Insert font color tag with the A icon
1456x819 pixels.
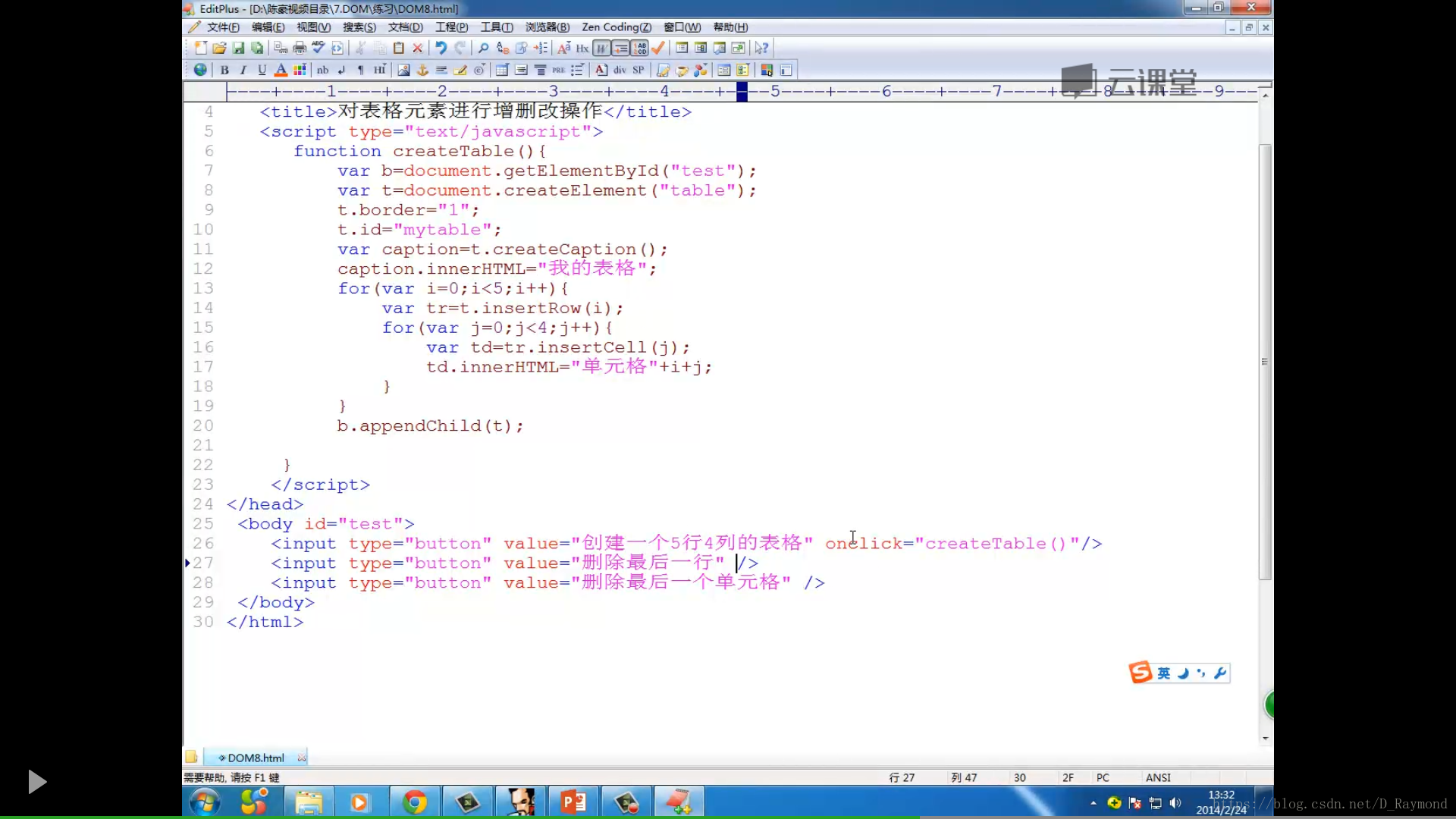281,70
